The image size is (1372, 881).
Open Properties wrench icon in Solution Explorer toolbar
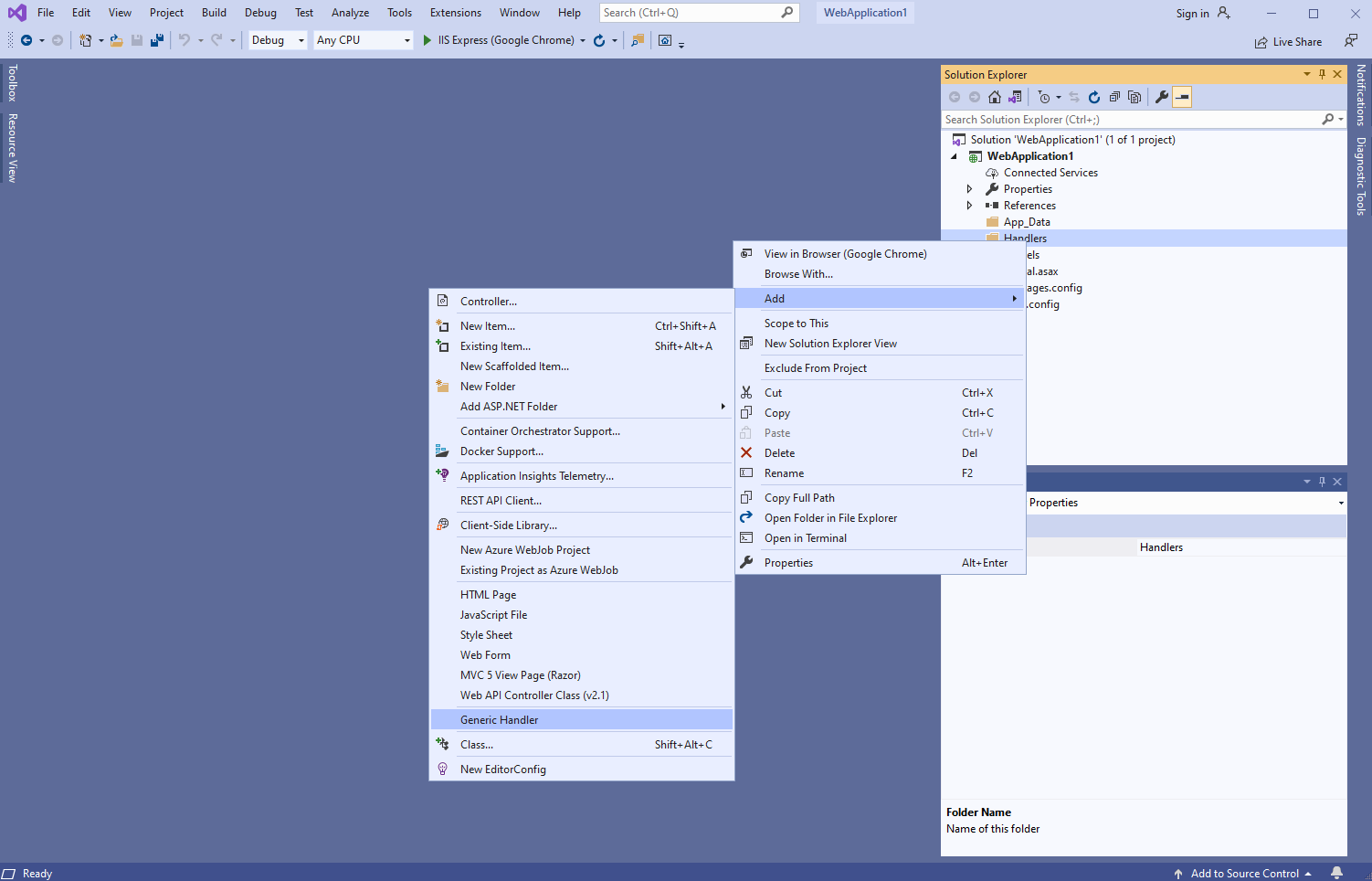[1162, 97]
